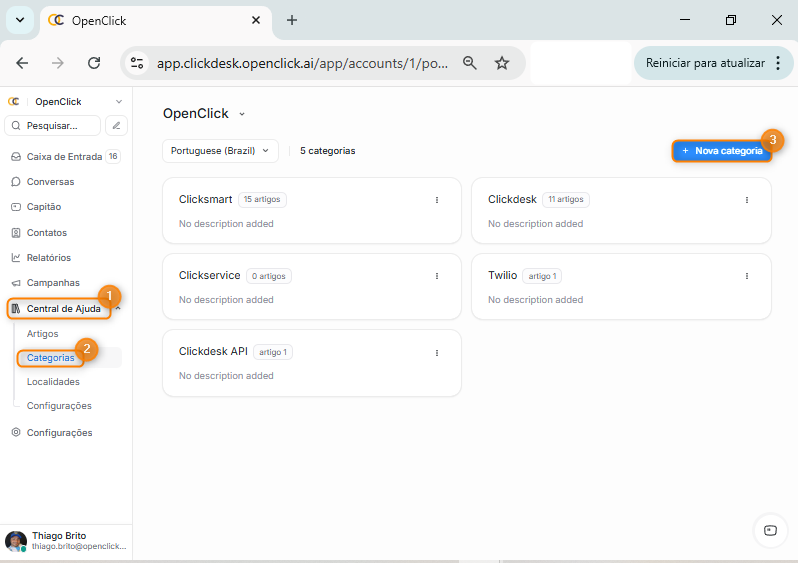The height and width of the screenshot is (563, 798).
Task: Select Artigos under Central de Ajuda
Action: (43, 334)
